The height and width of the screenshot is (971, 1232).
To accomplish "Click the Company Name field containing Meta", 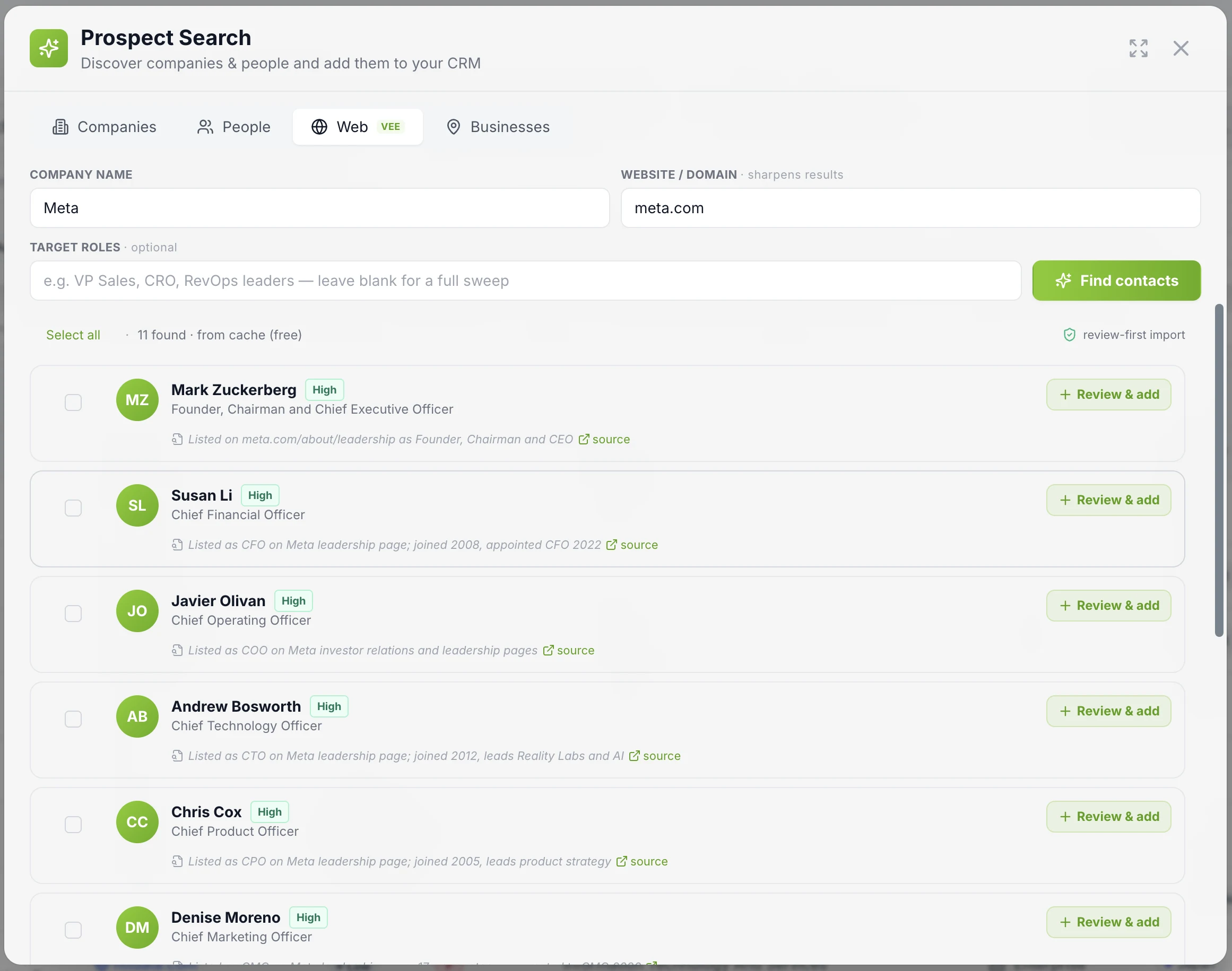I will pyautogui.click(x=319, y=208).
